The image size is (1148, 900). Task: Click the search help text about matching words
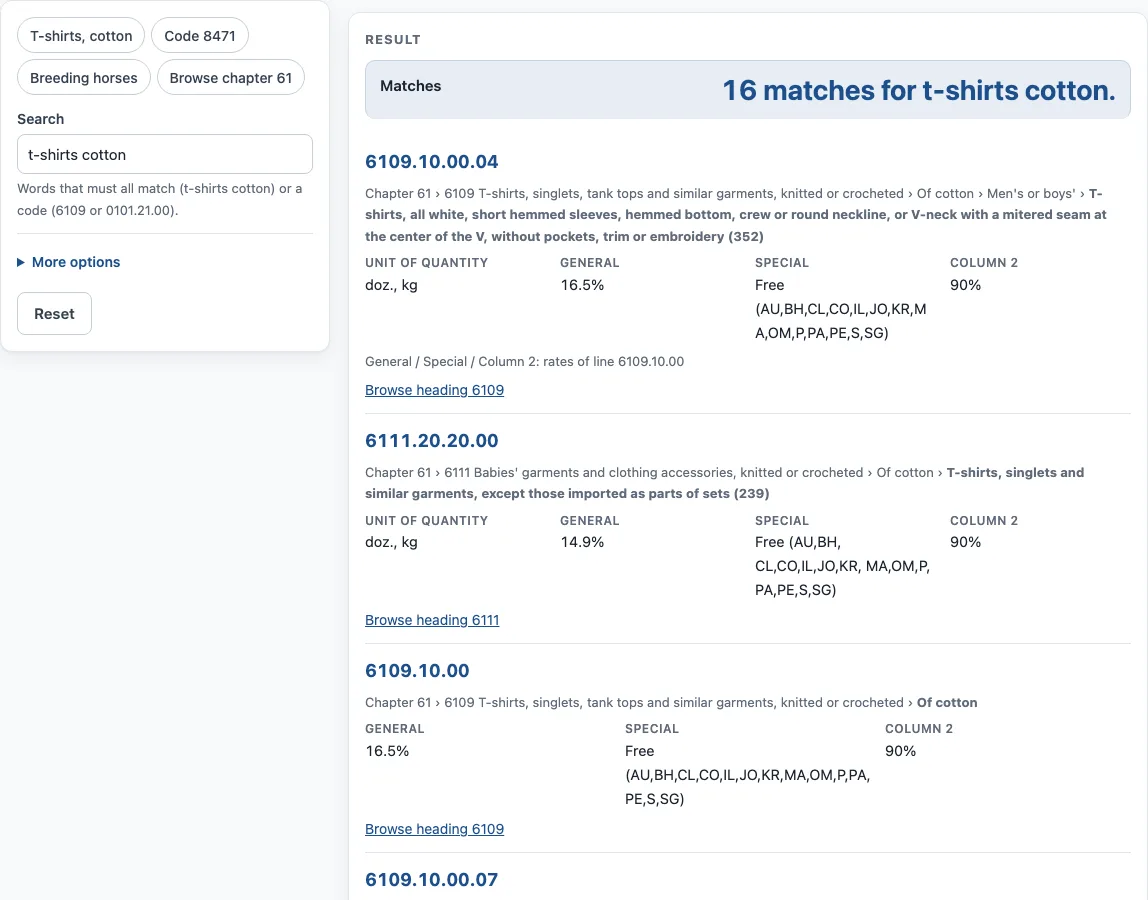click(x=160, y=199)
